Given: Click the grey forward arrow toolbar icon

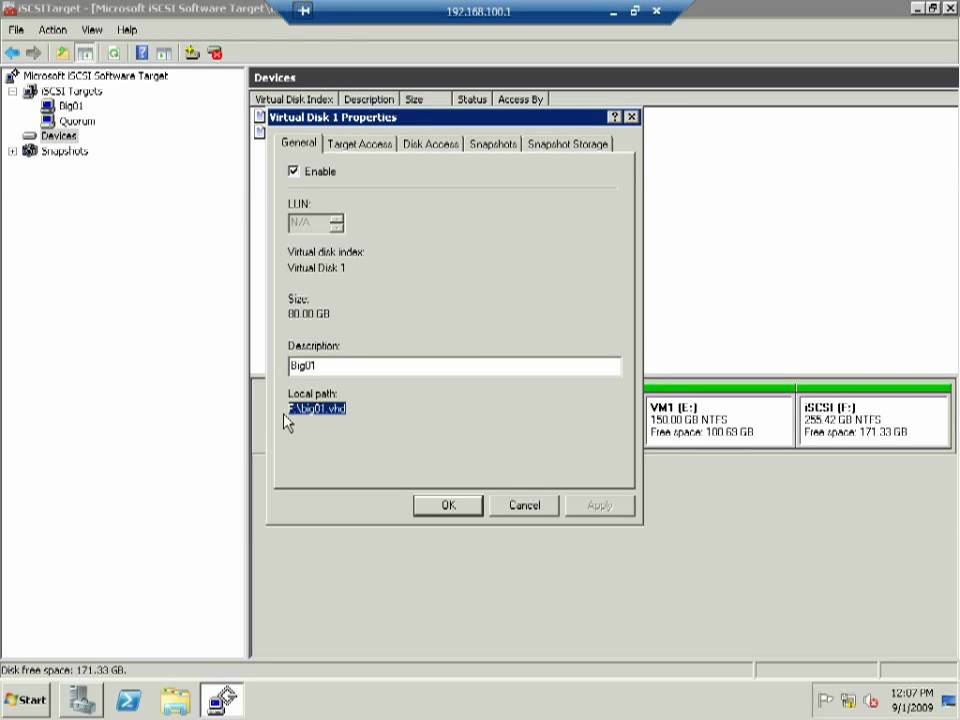Looking at the screenshot, I should 34,53.
